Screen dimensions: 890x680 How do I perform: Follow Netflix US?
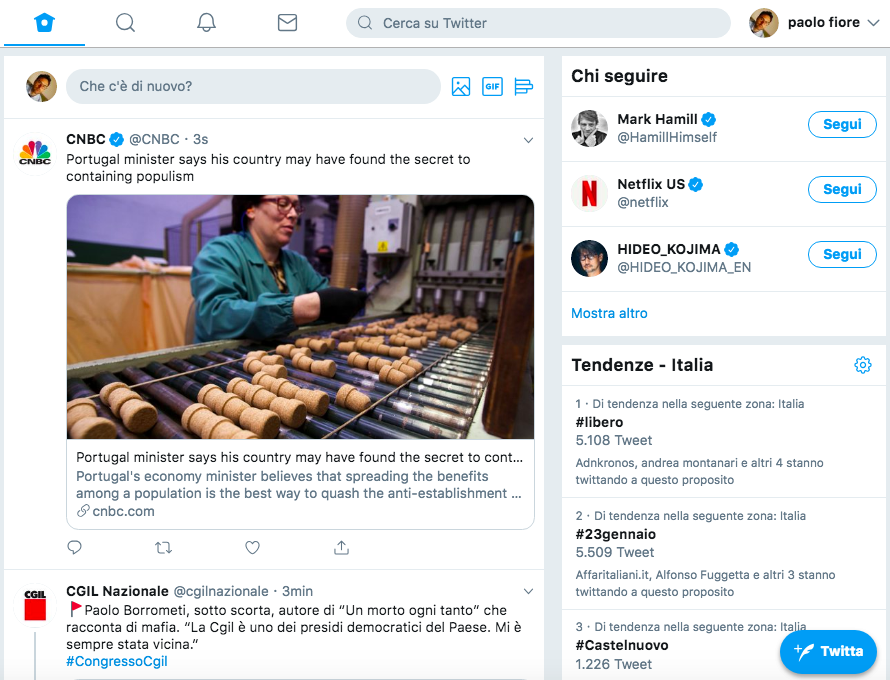(842, 190)
